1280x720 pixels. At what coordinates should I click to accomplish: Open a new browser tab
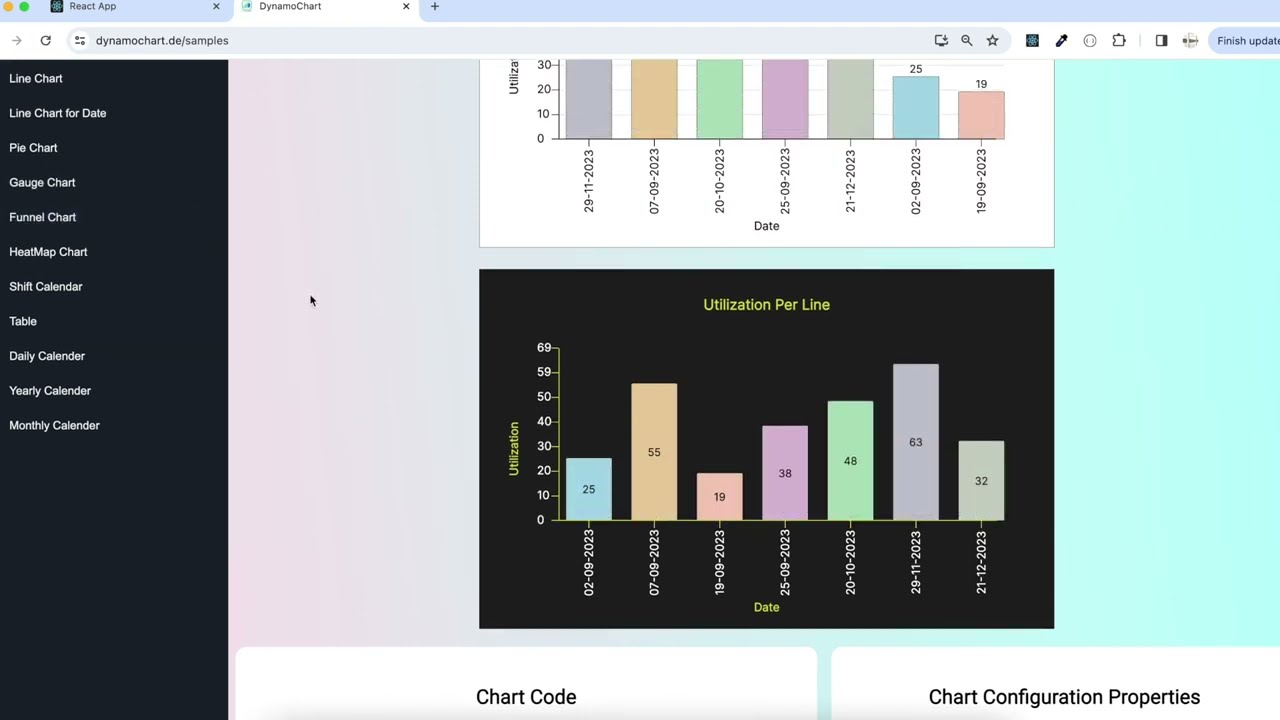point(434,6)
